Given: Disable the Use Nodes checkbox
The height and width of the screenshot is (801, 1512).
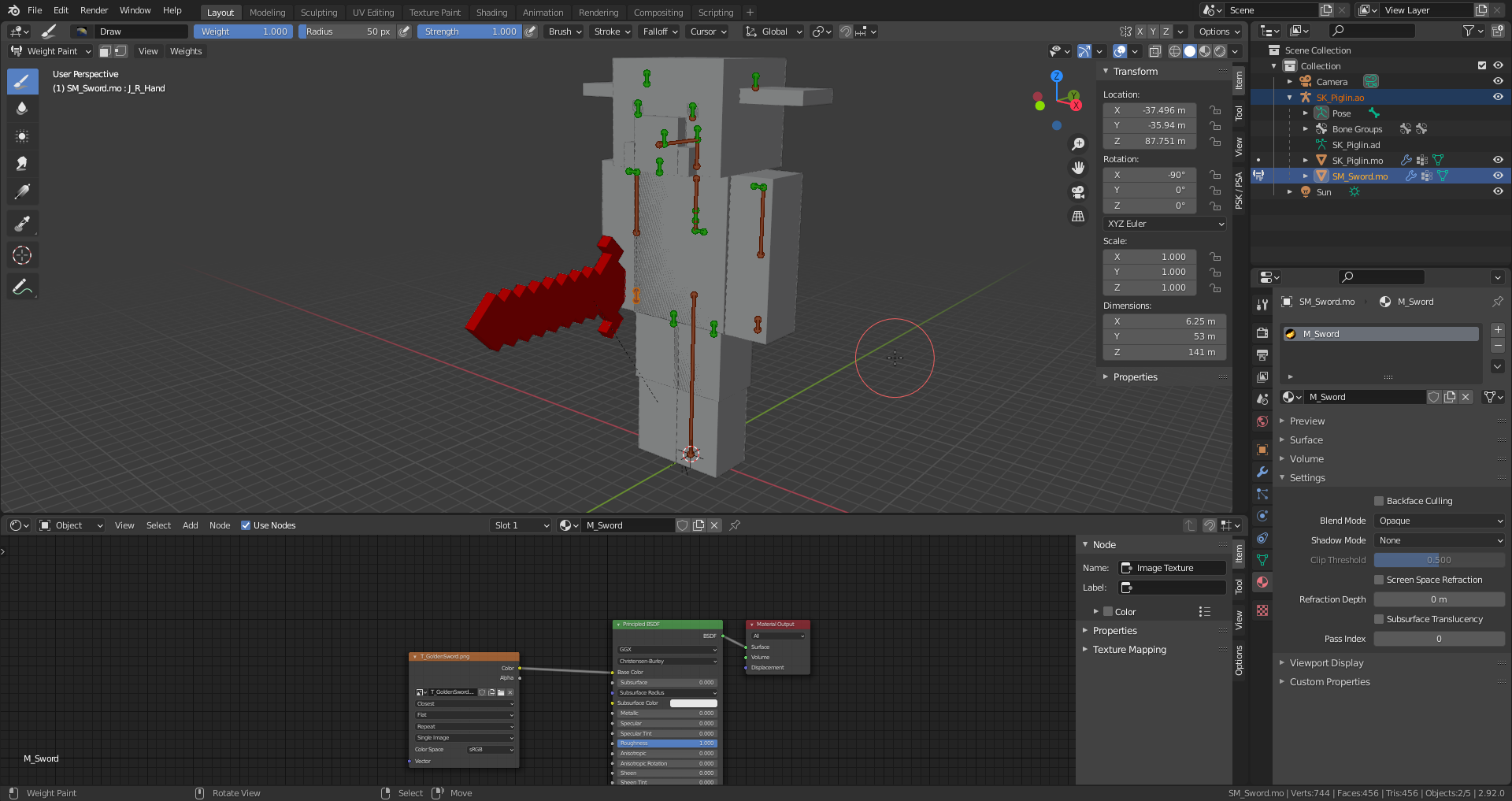Looking at the screenshot, I should pyautogui.click(x=246, y=525).
